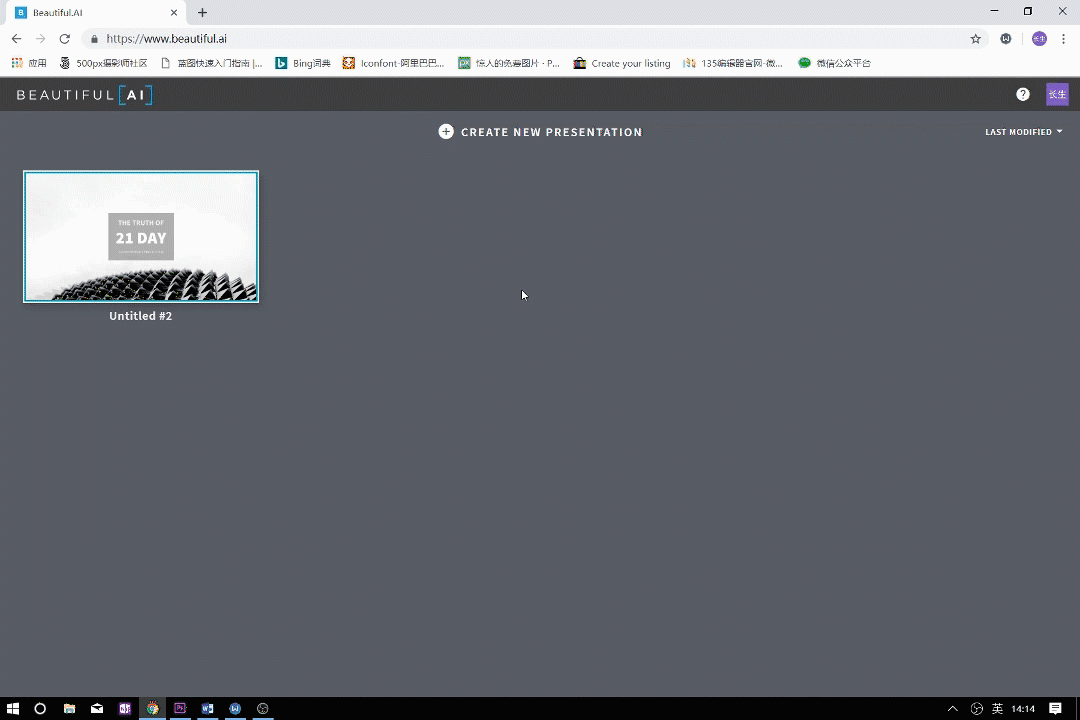
Task: Open the browser extension icon beside star
Action: coord(1006,39)
